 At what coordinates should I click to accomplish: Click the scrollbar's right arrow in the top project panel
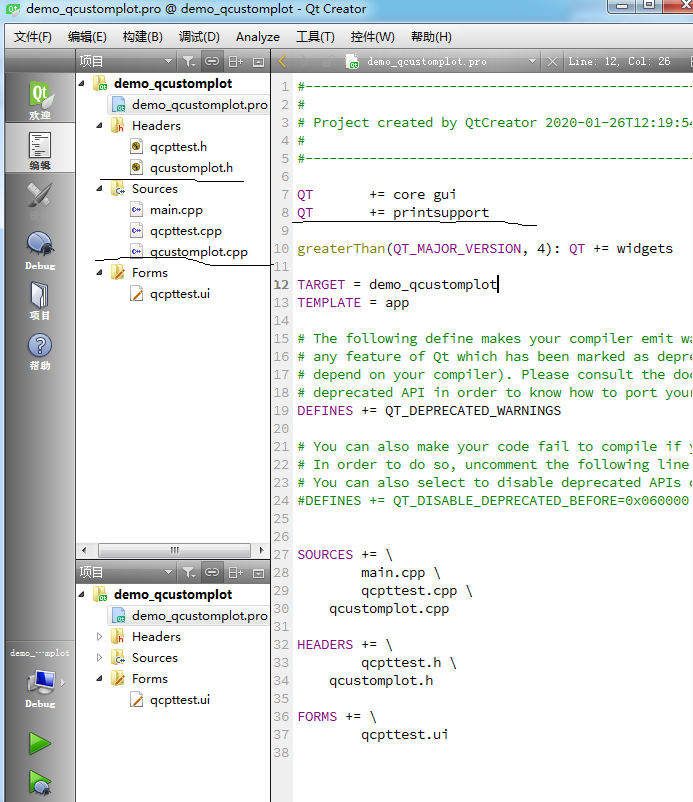(261, 550)
